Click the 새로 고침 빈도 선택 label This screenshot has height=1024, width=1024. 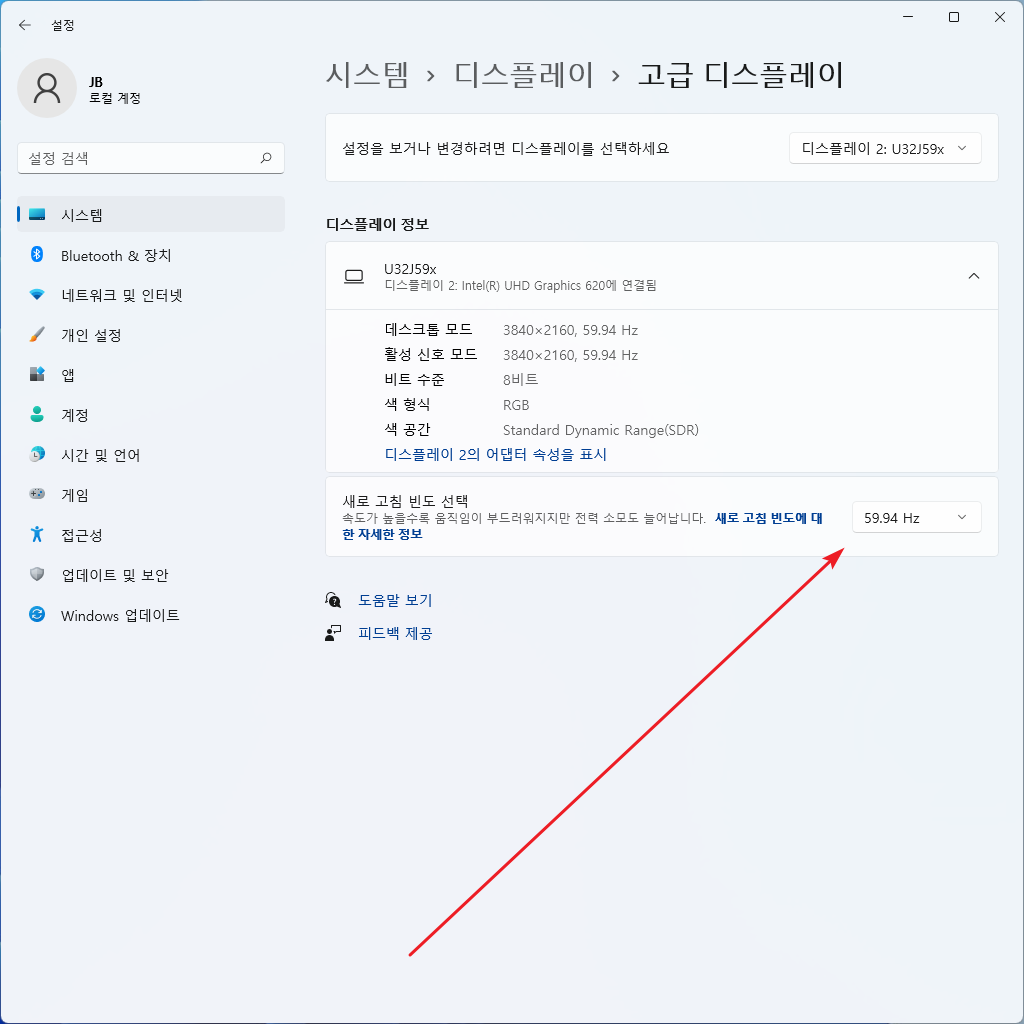pyautogui.click(x=406, y=501)
